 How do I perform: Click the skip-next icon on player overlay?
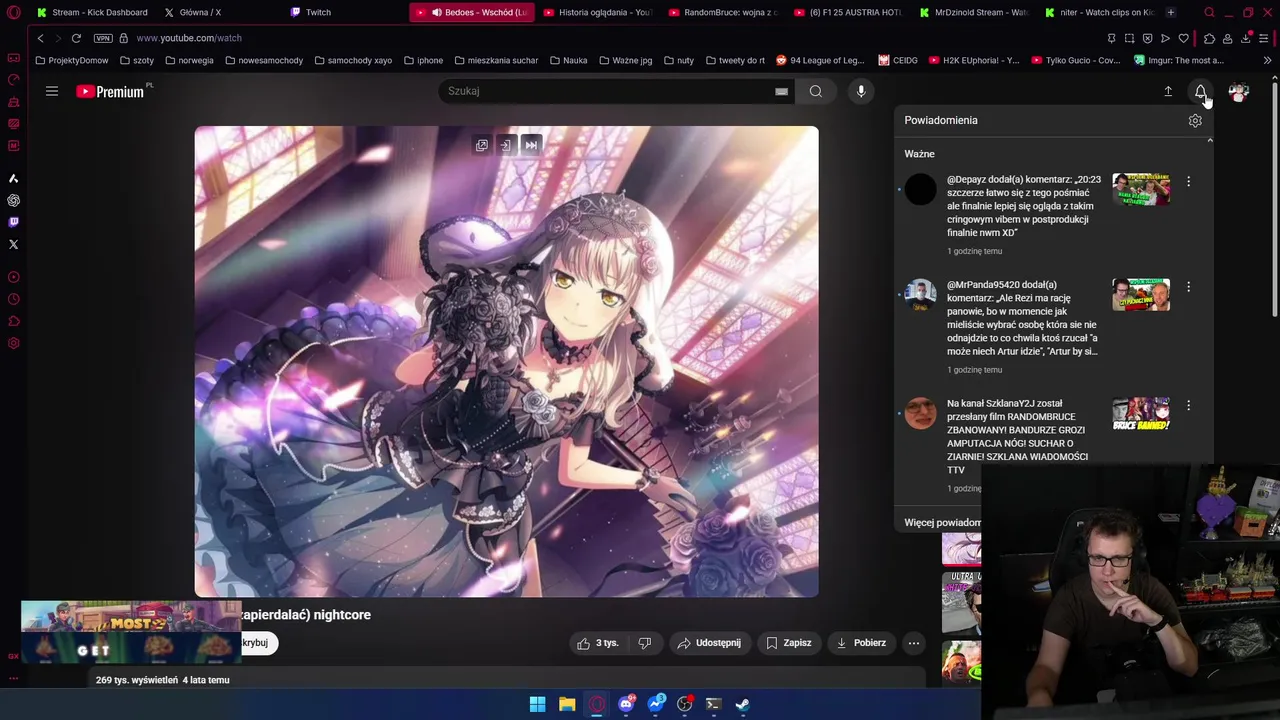[532, 145]
